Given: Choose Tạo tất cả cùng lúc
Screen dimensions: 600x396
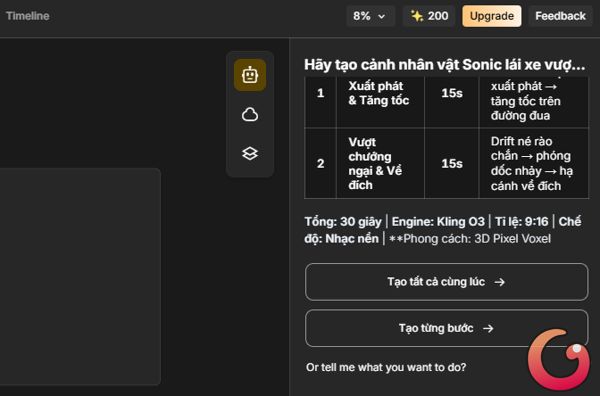Looking at the screenshot, I should (x=447, y=282).
